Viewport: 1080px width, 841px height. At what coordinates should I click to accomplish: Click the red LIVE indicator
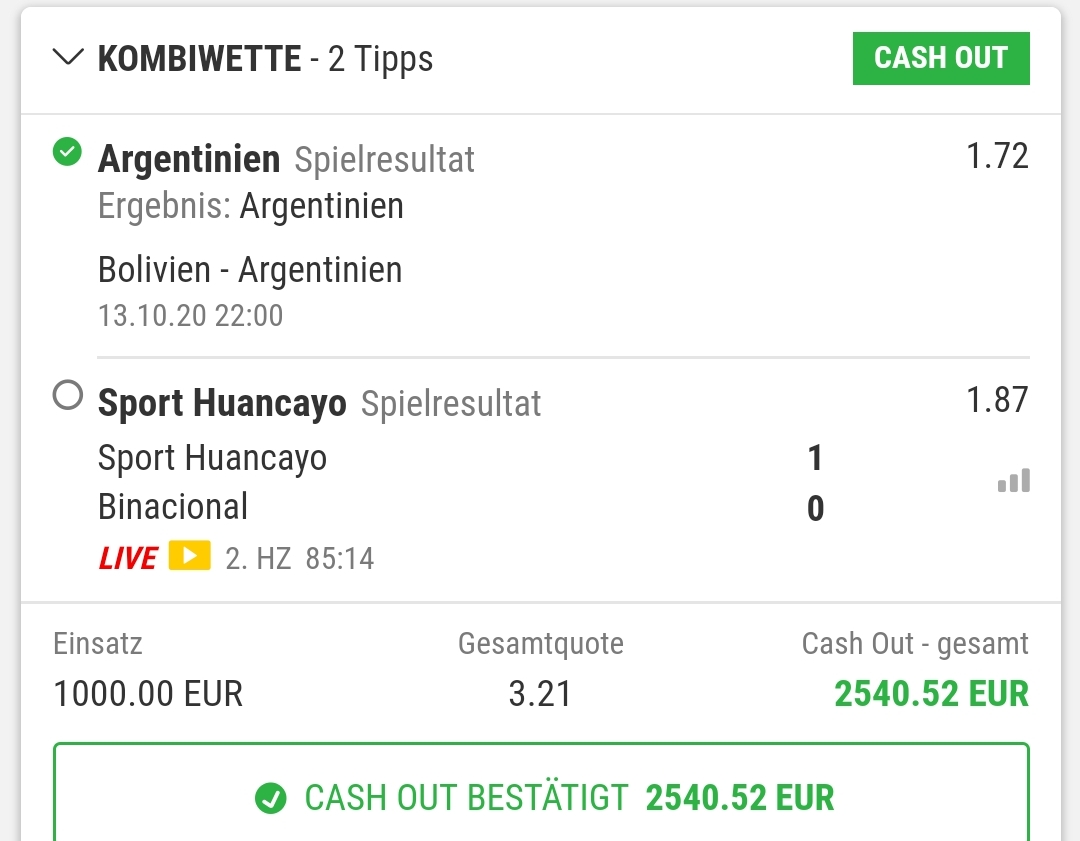(x=127, y=557)
